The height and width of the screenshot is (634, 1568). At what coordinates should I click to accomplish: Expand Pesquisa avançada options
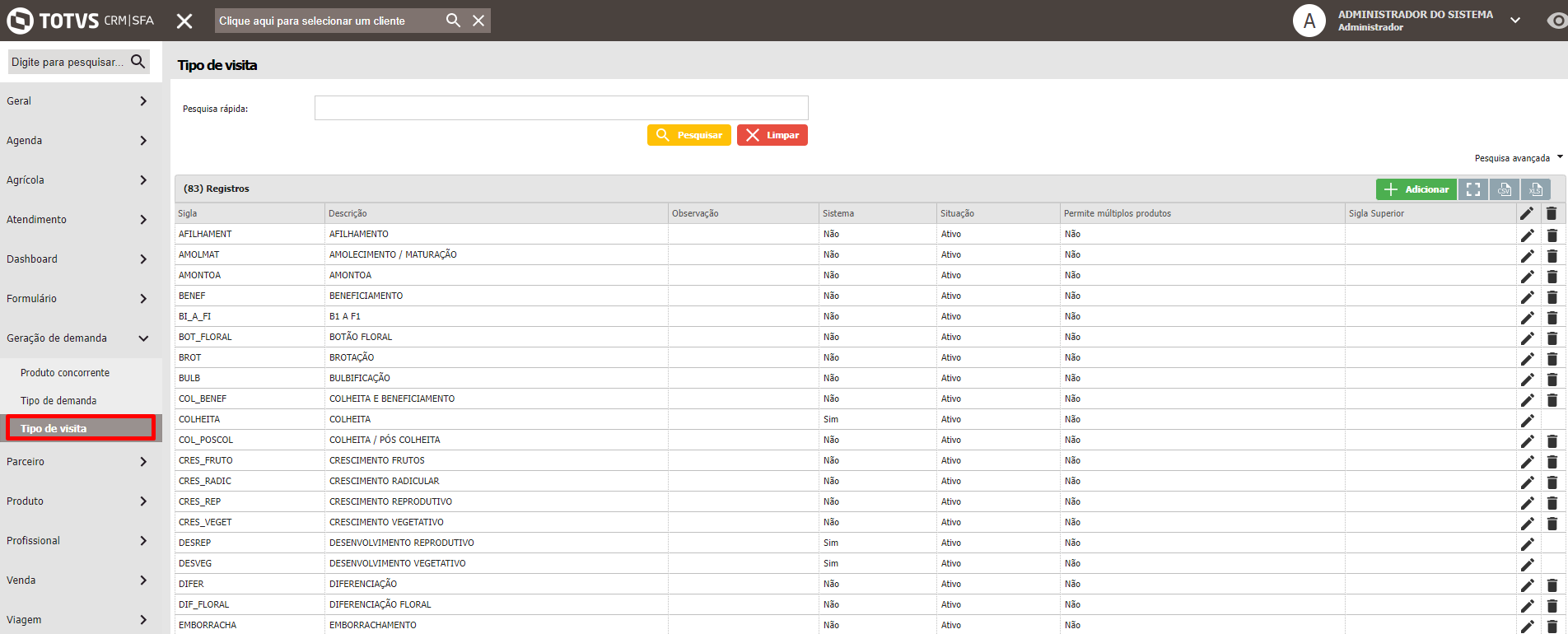1519,158
